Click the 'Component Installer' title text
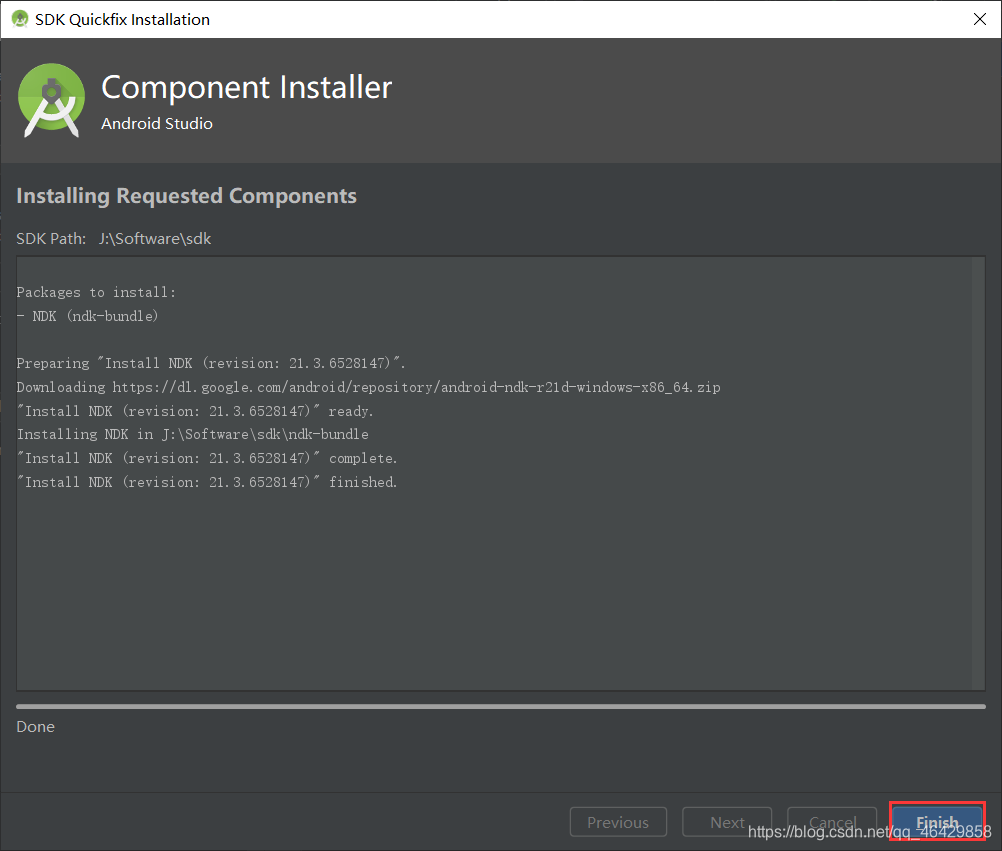 [x=247, y=88]
